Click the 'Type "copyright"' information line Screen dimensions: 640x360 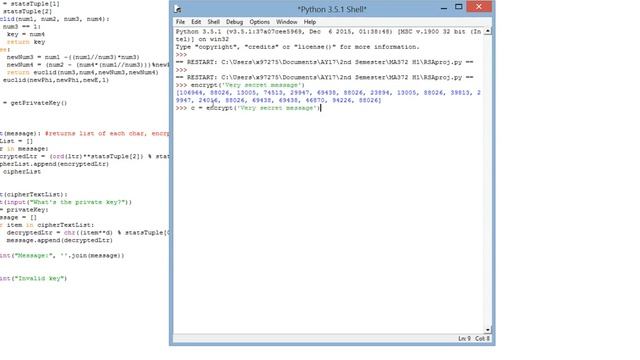[x=298, y=47]
